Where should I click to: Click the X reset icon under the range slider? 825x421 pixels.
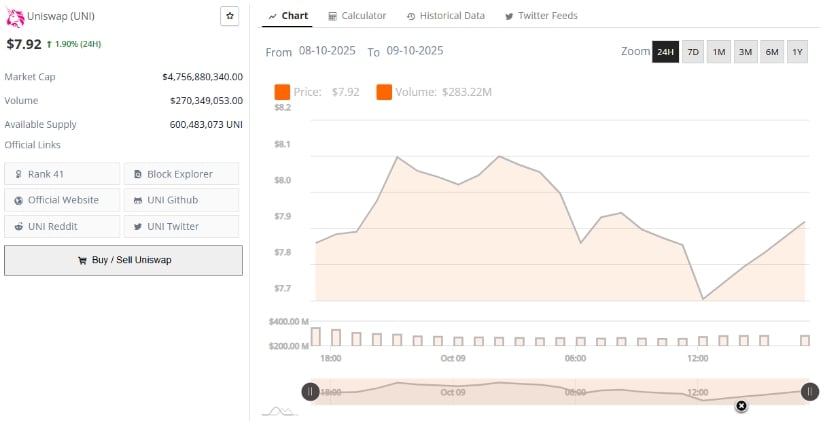pyautogui.click(x=741, y=406)
